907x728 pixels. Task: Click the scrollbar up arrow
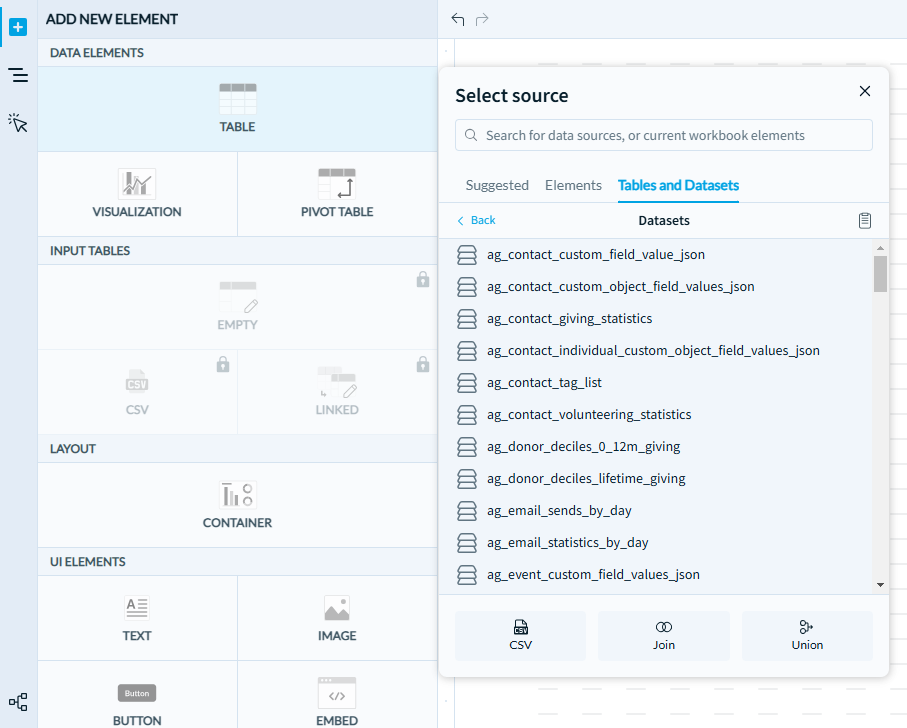(x=880, y=248)
